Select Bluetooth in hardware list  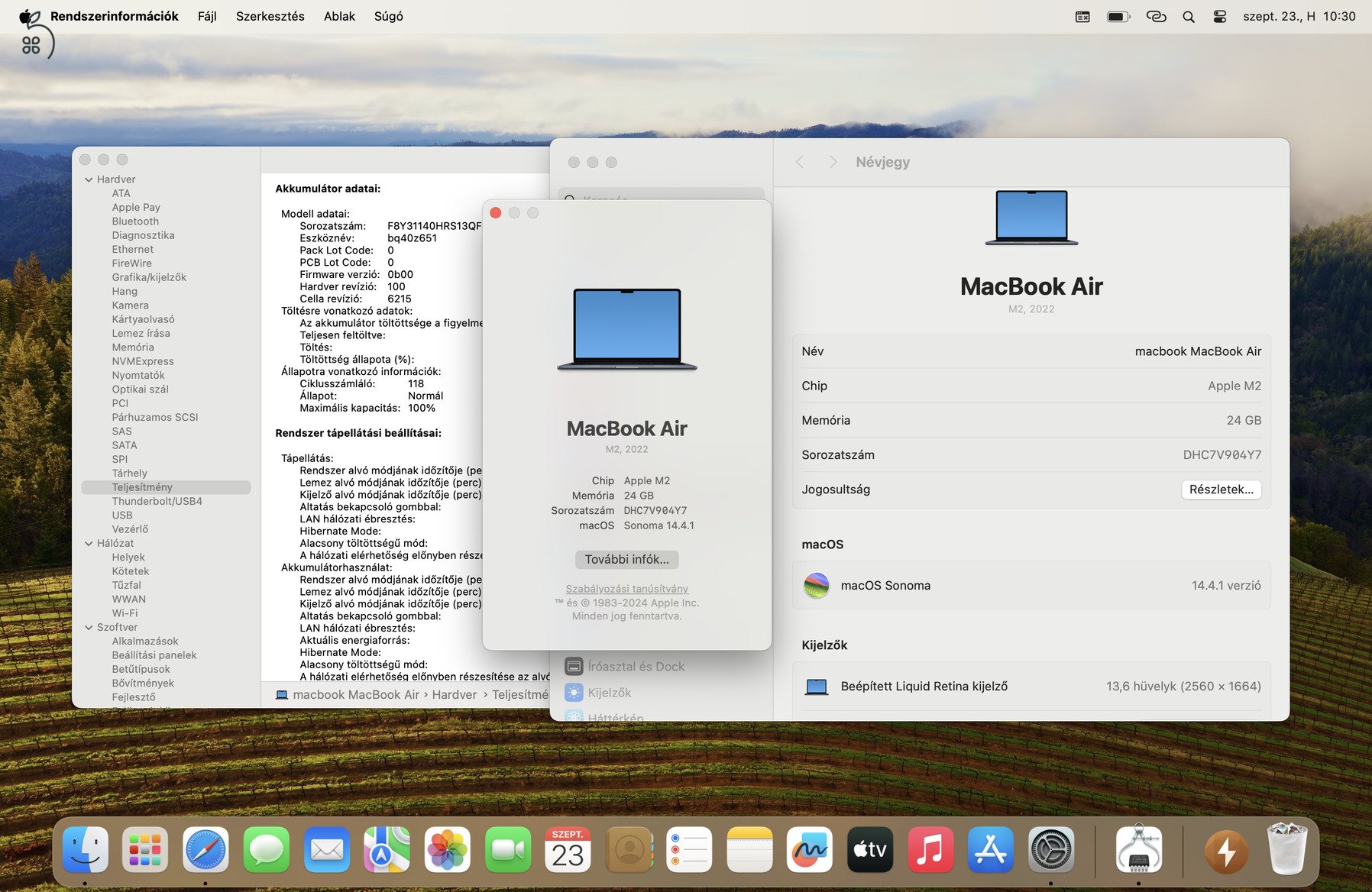point(135,221)
